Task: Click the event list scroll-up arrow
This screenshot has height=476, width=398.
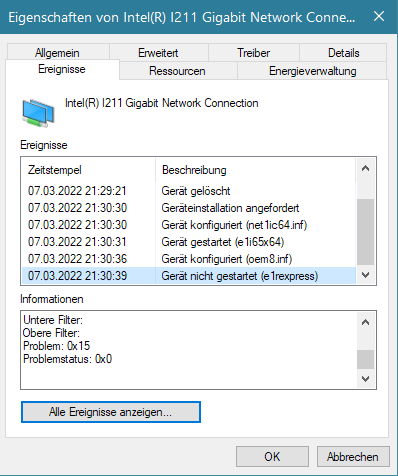Action: click(366, 168)
